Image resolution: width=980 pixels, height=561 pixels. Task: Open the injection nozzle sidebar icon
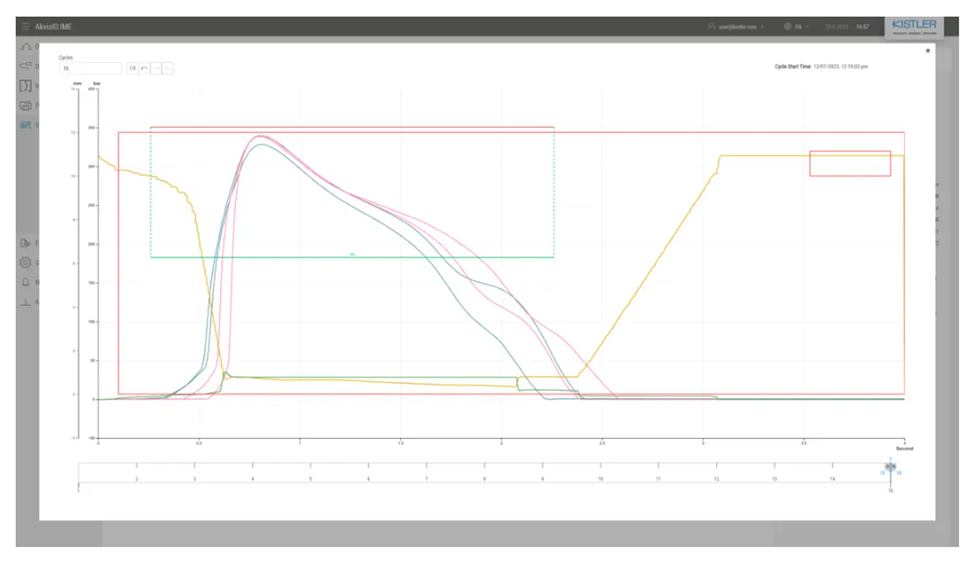pyautogui.click(x=26, y=66)
